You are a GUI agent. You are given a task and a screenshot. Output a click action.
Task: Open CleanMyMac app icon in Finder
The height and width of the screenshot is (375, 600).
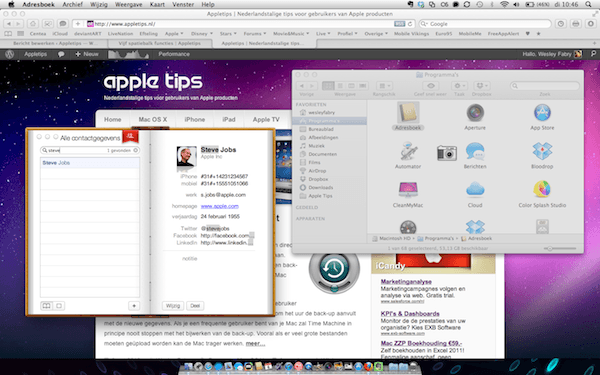tap(408, 190)
